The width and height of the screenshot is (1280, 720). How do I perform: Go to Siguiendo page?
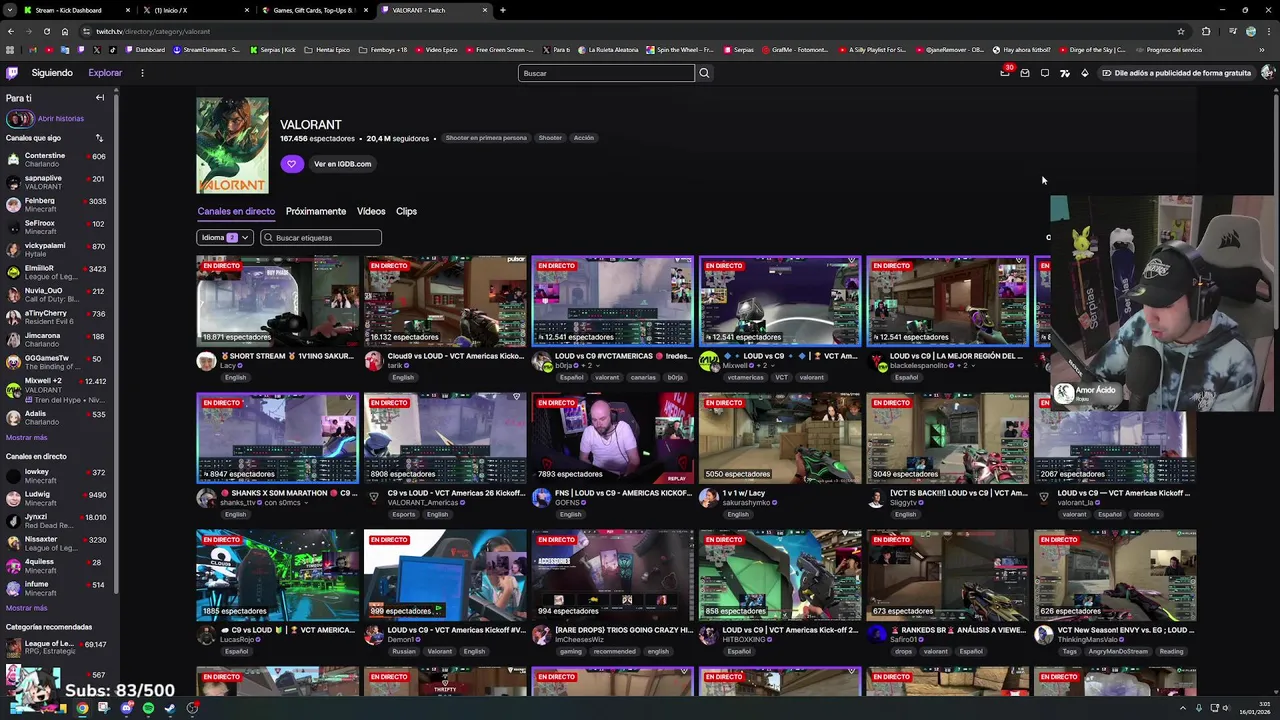[52, 73]
